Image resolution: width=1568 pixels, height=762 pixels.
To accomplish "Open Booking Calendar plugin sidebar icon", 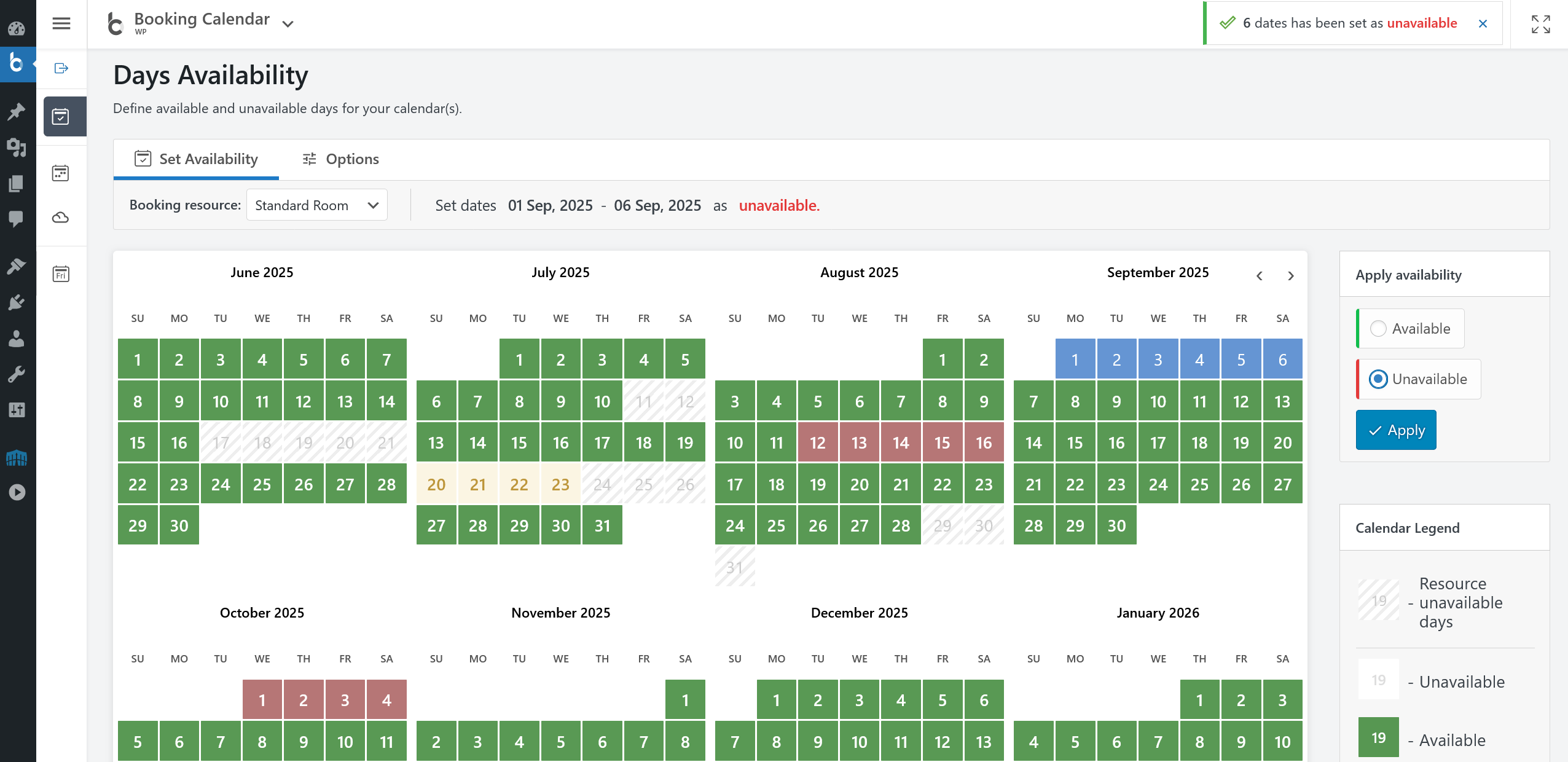I will click(x=17, y=63).
